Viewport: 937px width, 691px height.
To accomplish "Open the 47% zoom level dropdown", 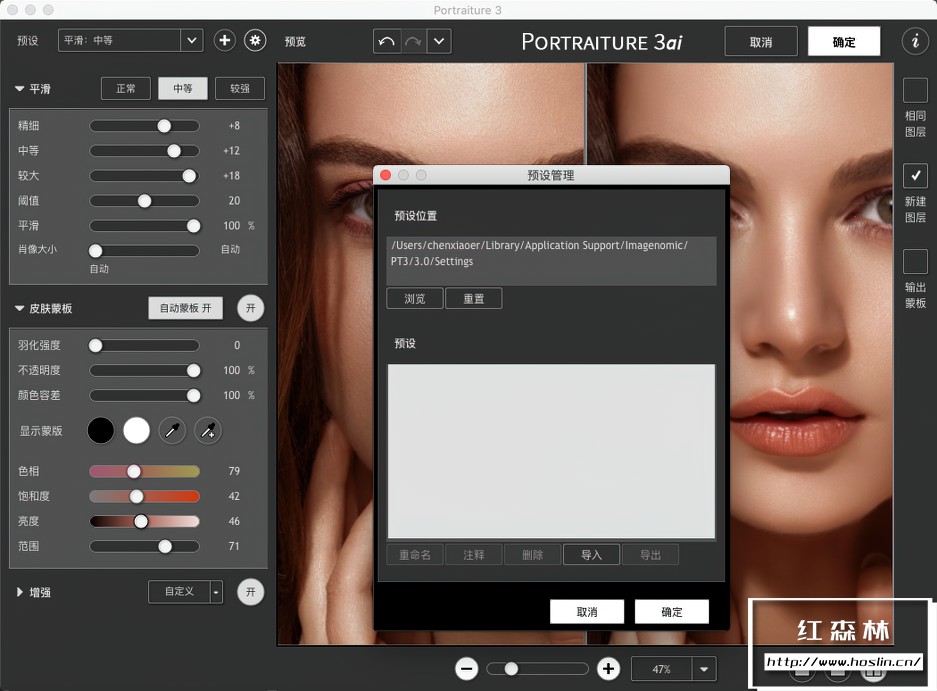I will (x=705, y=669).
